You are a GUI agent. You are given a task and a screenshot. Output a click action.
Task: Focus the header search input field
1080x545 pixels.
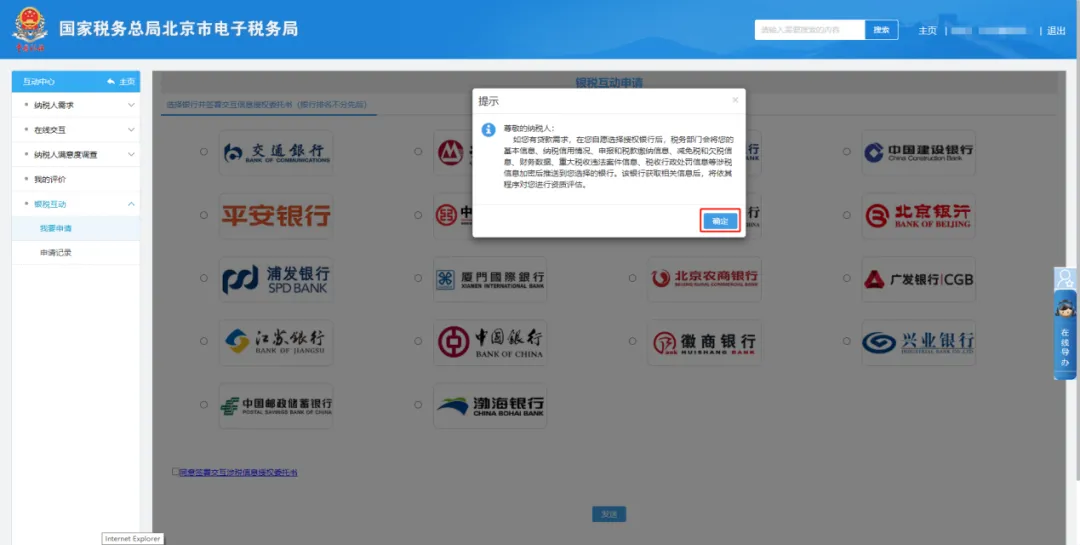(x=809, y=30)
